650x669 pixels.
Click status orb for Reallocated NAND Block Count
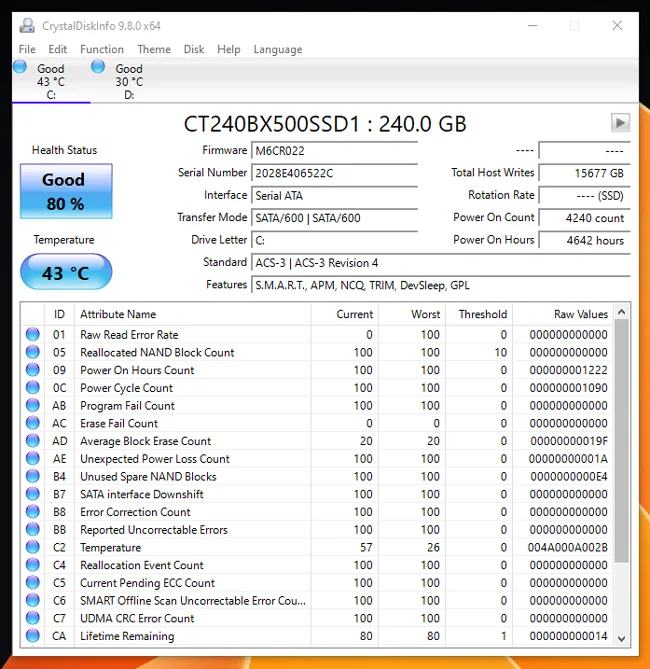(32, 352)
